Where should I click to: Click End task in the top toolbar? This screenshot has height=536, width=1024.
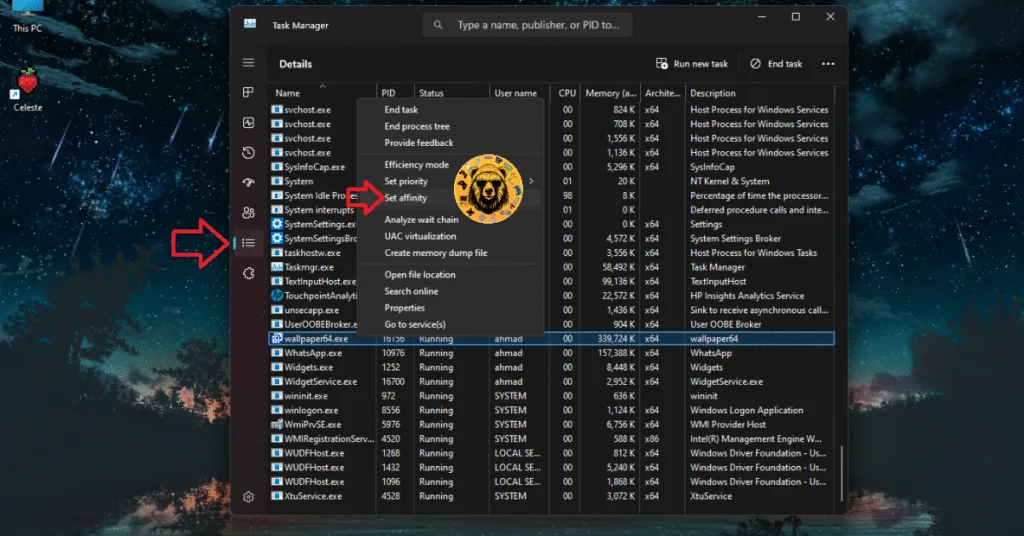(x=776, y=64)
